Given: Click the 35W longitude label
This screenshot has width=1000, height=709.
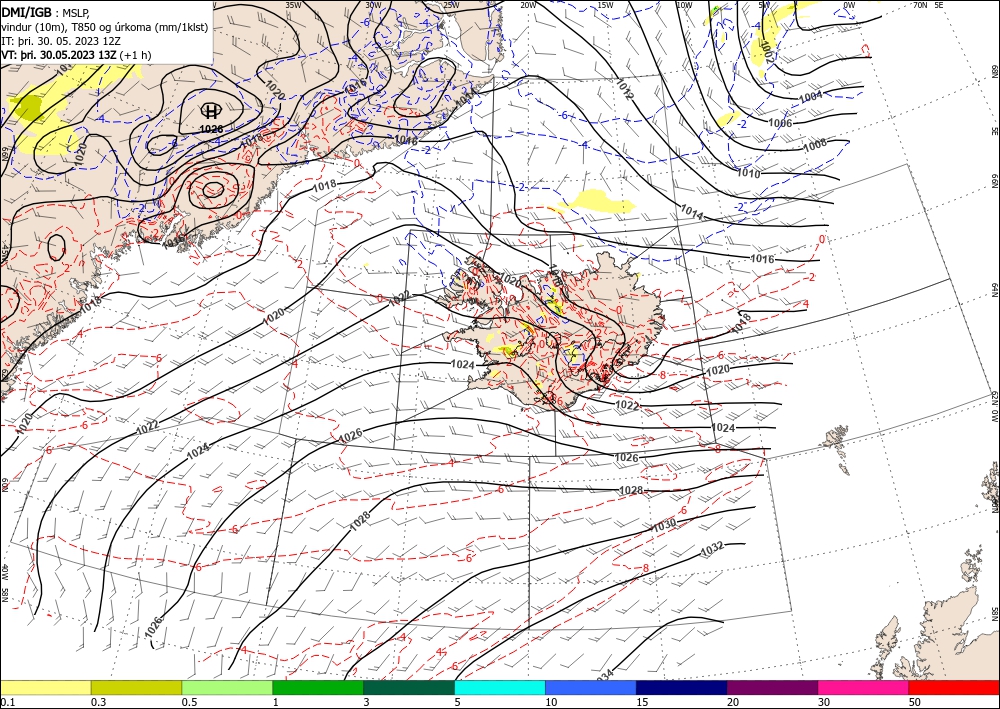Looking at the screenshot, I should [293, 5].
